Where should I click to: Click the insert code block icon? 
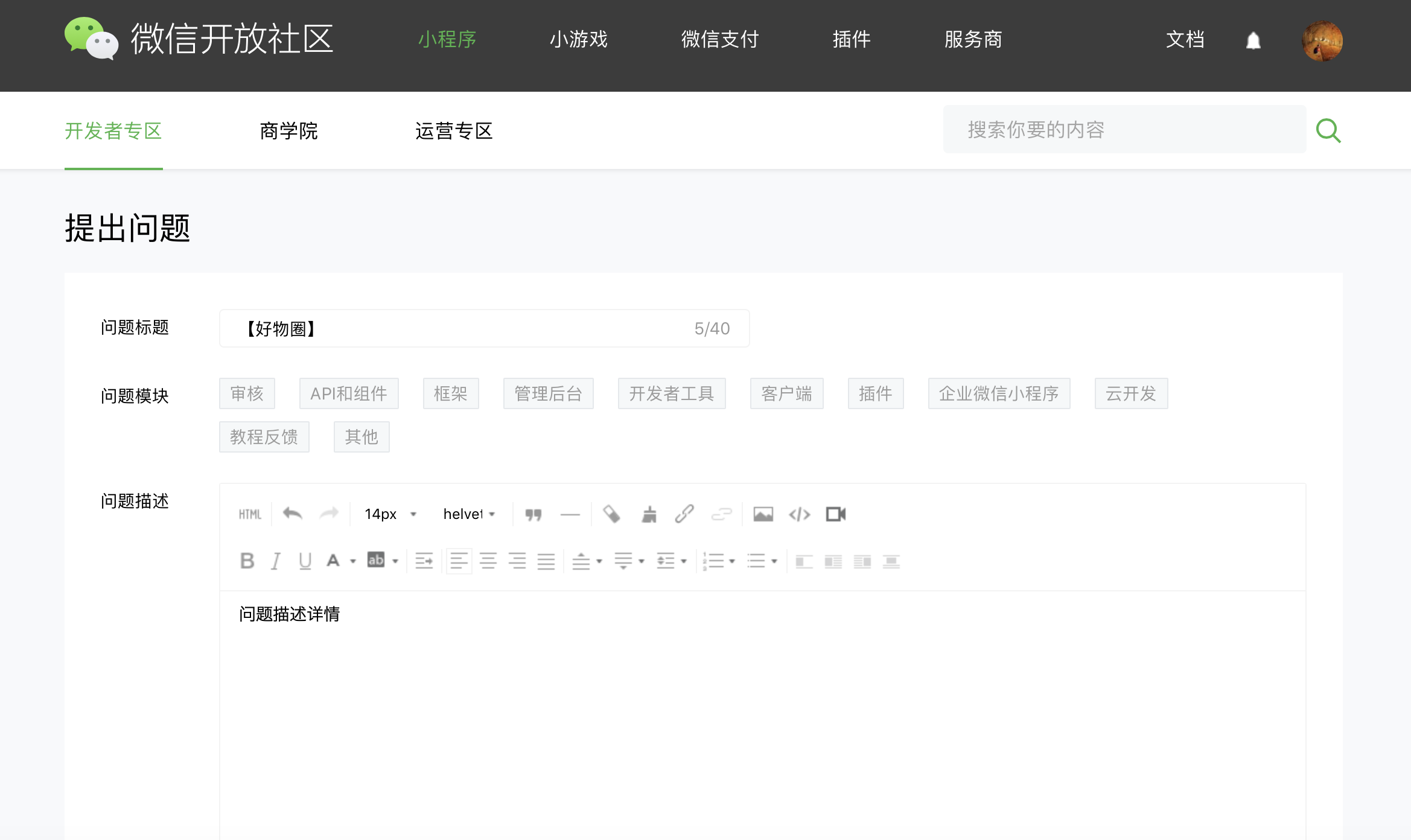799,514
